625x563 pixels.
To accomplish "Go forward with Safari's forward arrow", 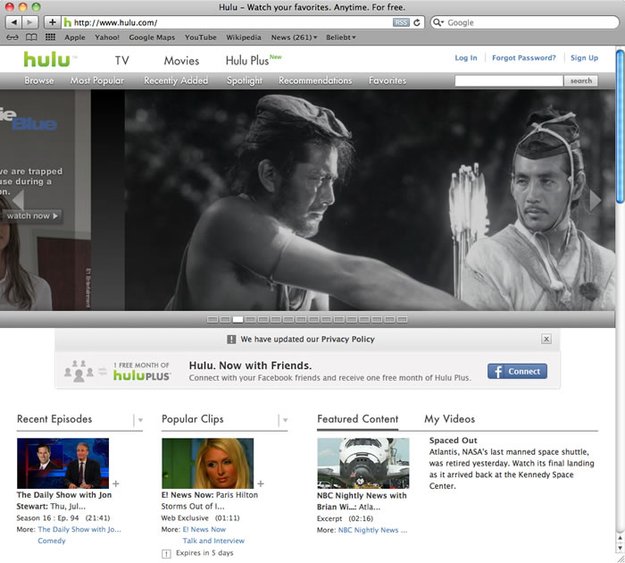I will 30,22.
